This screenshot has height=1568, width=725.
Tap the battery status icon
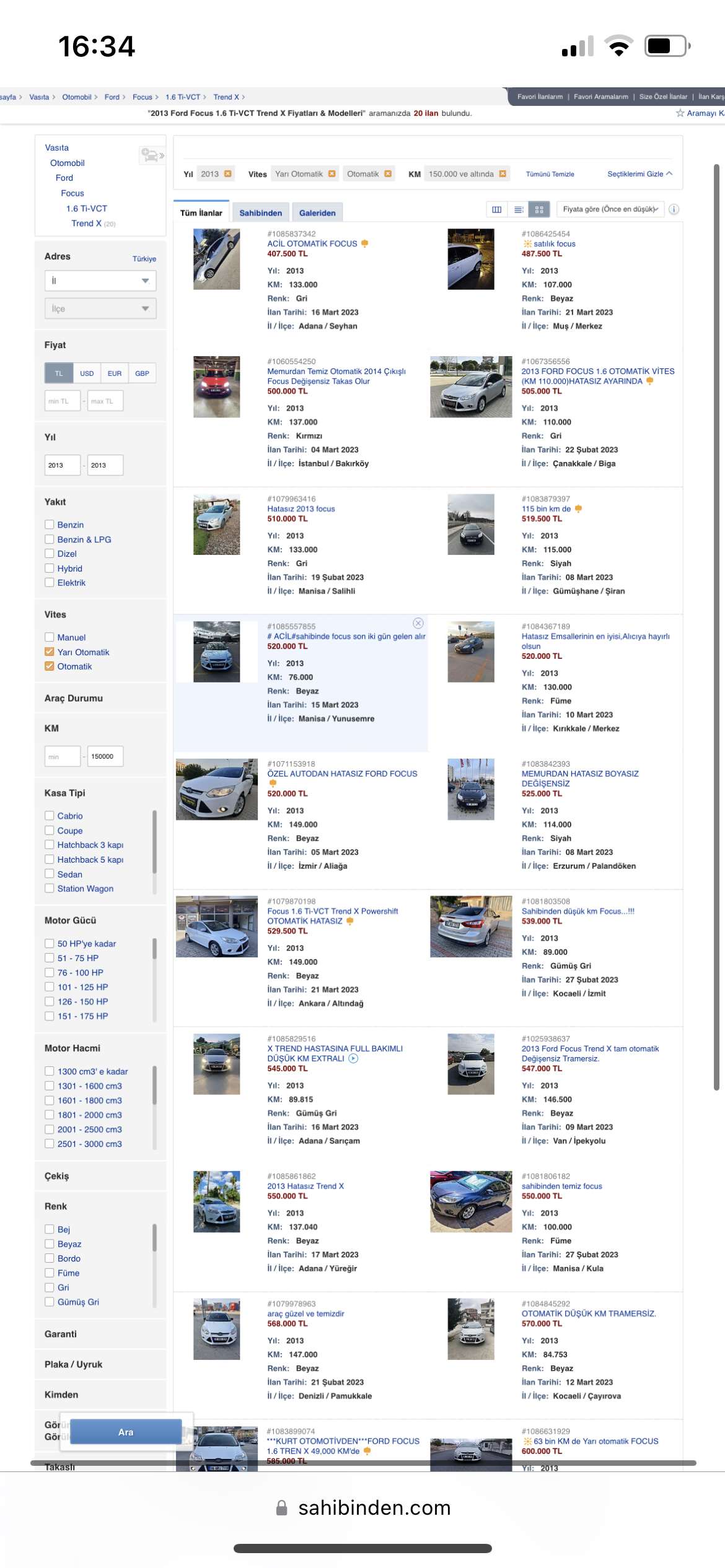coord(668,46)
